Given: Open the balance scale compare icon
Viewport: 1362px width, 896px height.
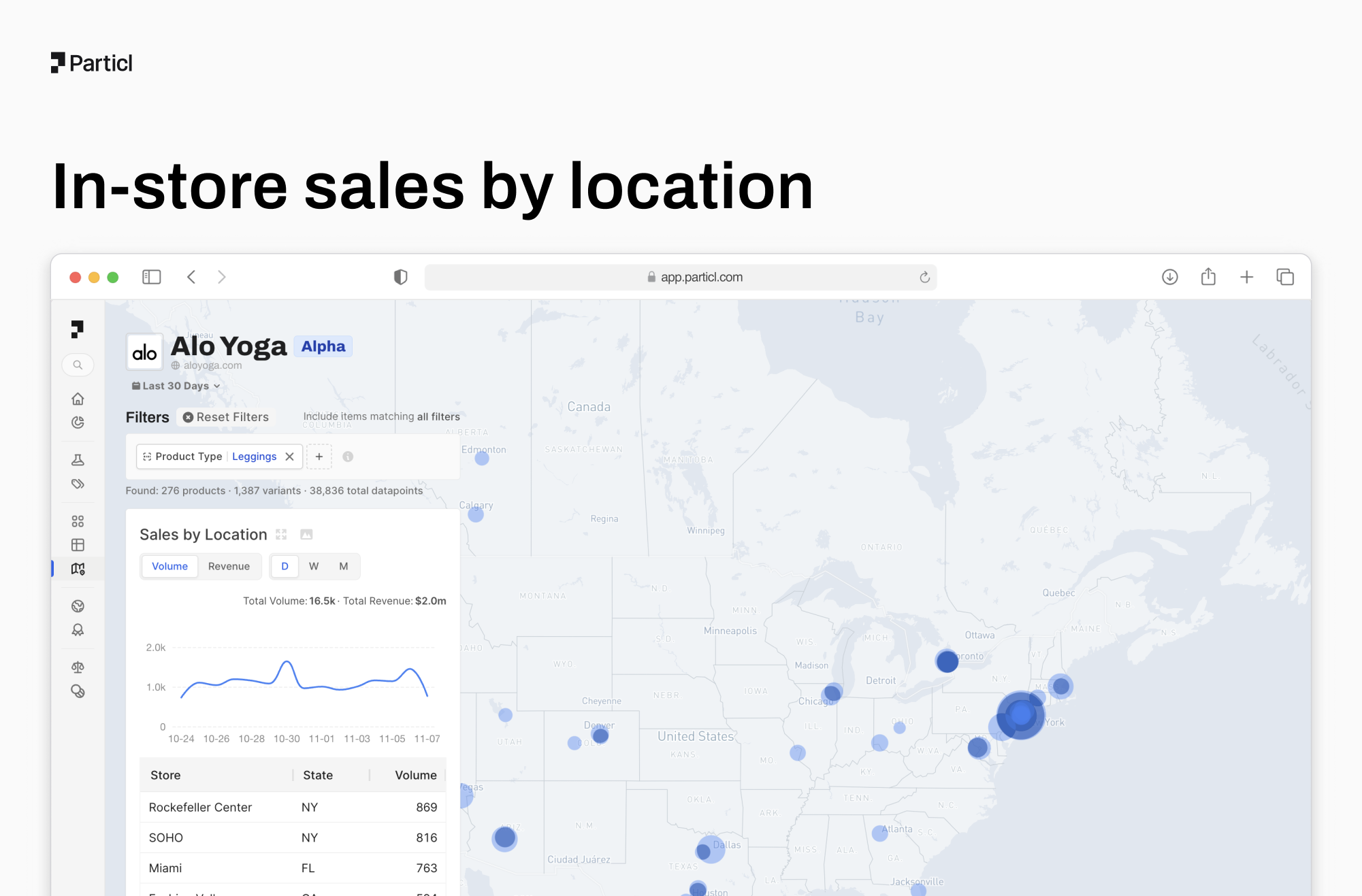Looking at the screenshot, I should coord(78,667).
